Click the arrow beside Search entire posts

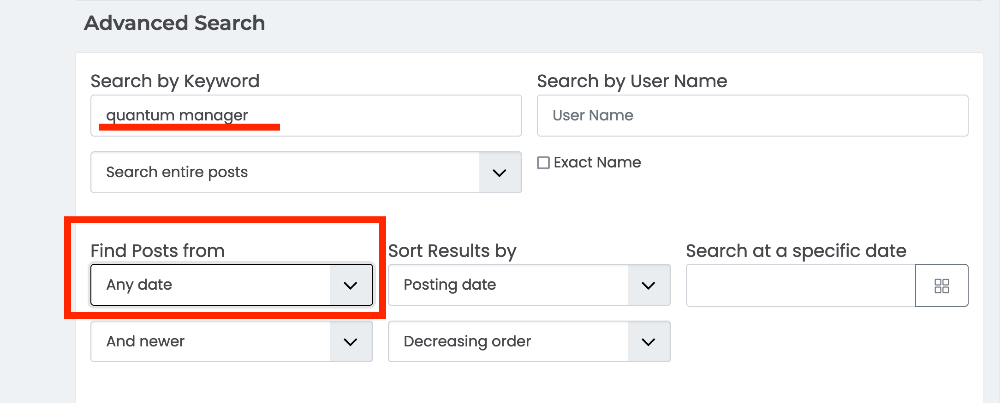(x=500, y=172)
